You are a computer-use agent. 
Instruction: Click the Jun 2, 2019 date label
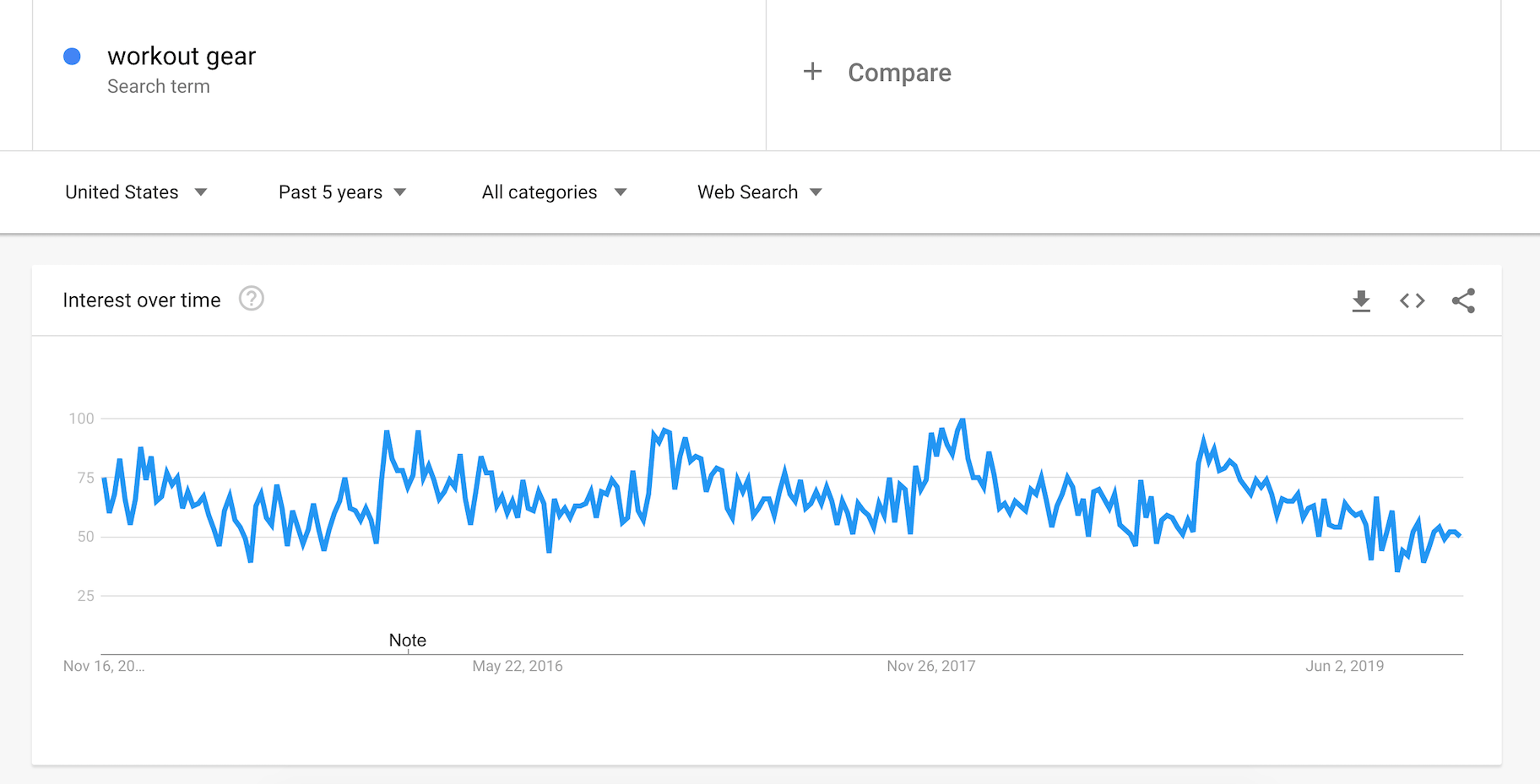[1344, 666]
